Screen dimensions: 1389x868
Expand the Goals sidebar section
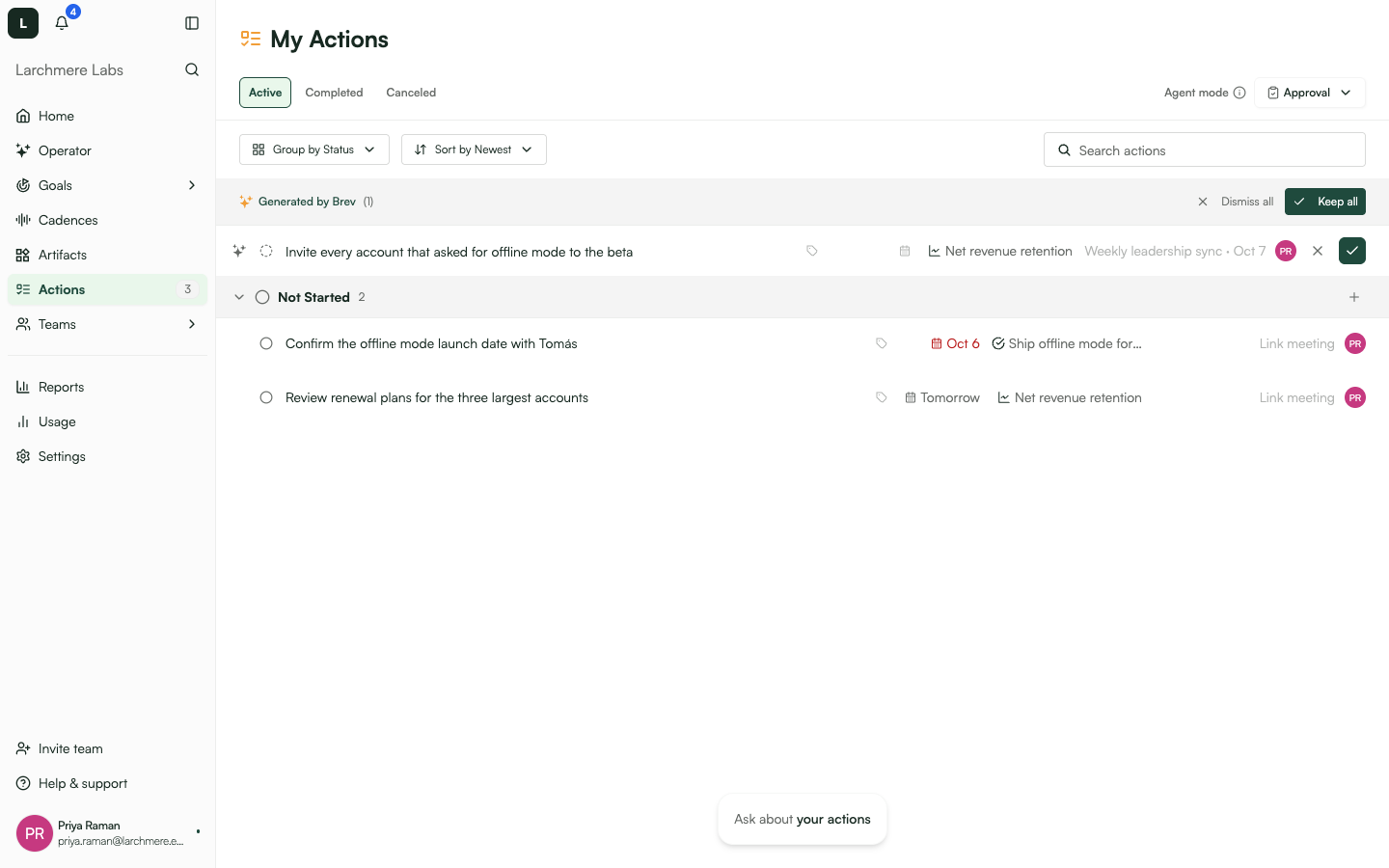point(192,185)
